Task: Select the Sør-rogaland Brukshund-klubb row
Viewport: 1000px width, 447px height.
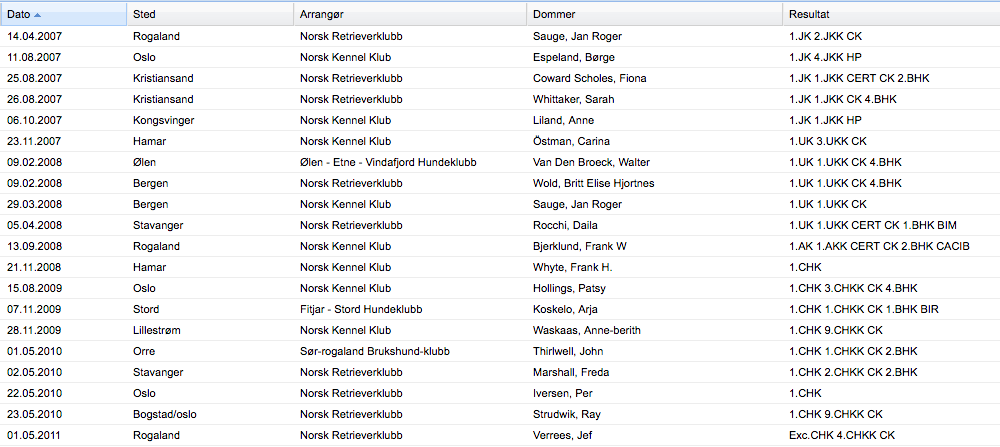Action: click(500, 352)
